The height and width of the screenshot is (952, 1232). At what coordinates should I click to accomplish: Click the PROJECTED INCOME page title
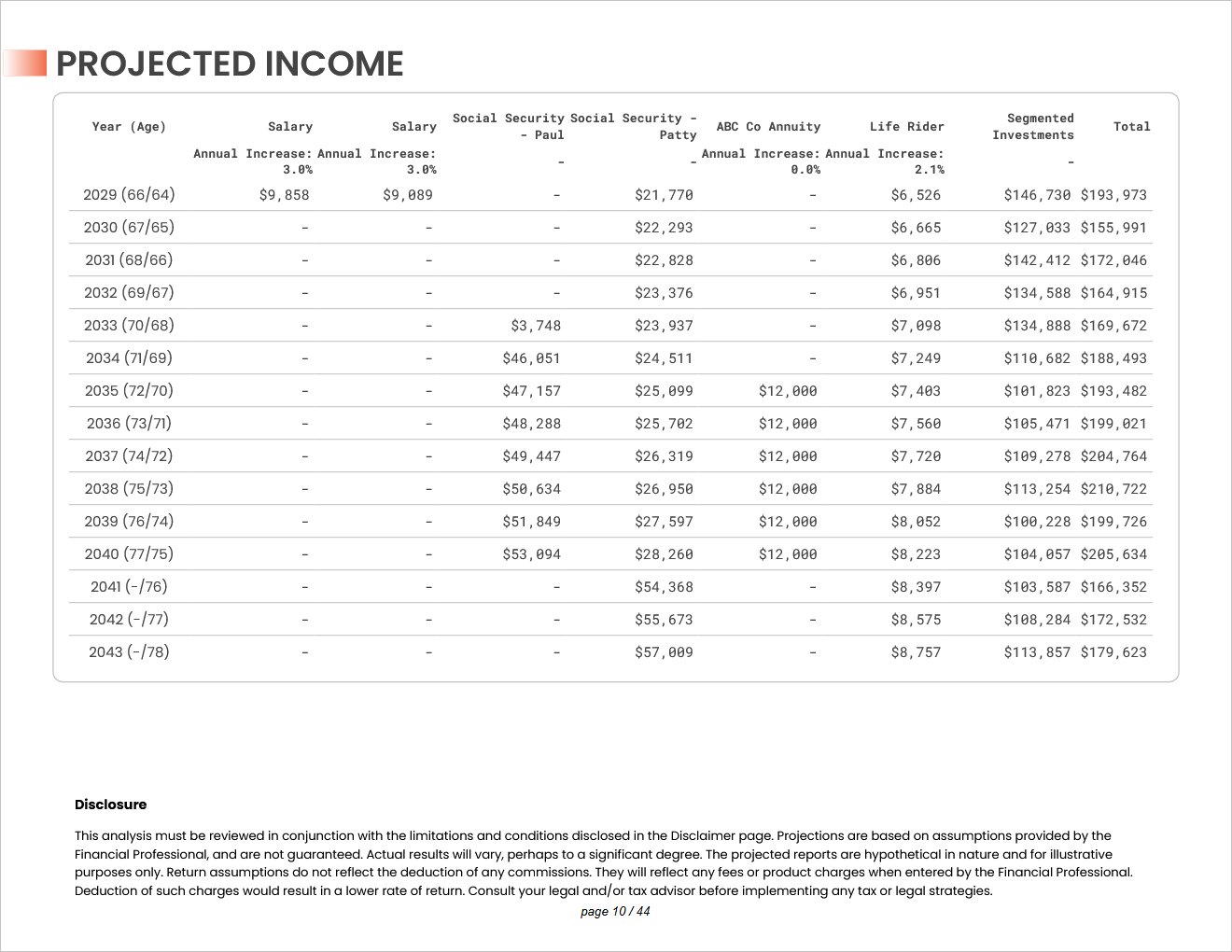pos(230,63)
